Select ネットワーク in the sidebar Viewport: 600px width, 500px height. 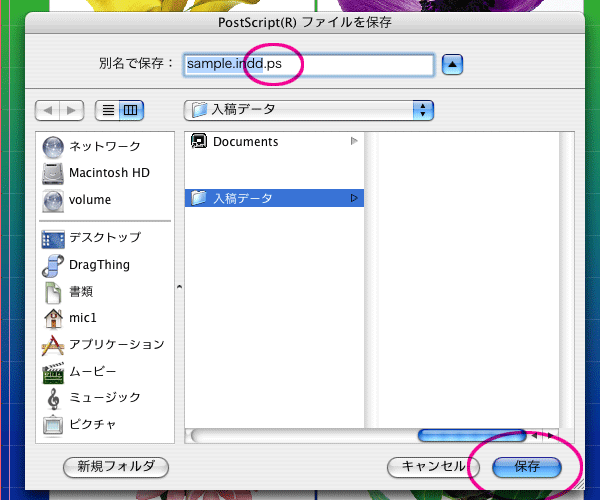point(104,147)
